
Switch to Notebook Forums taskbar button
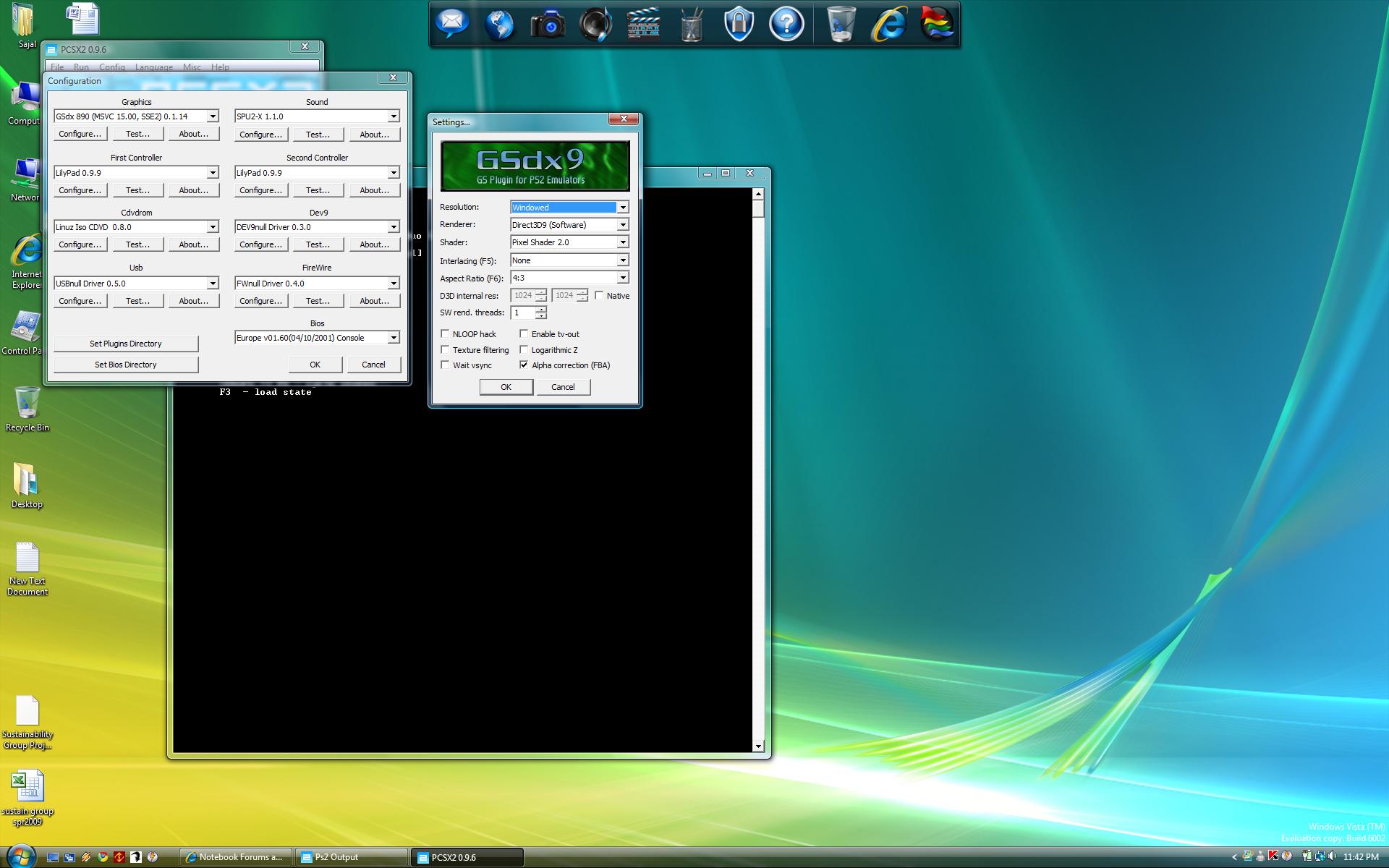tap(236, 857)
